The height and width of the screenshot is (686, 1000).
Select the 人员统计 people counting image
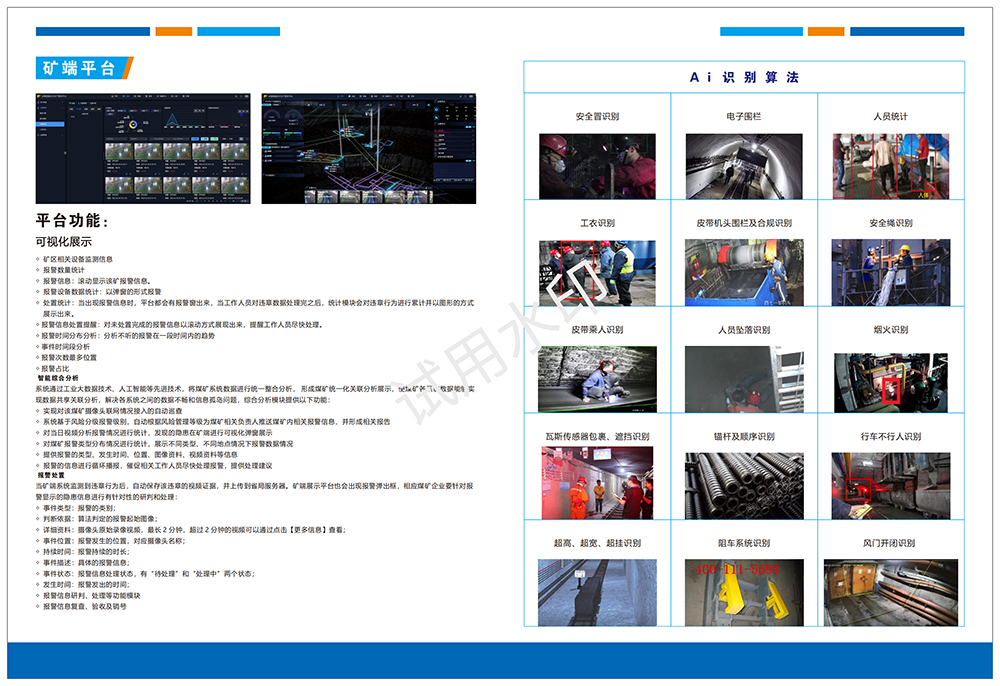pyautogui.click(x=890, y=166)
